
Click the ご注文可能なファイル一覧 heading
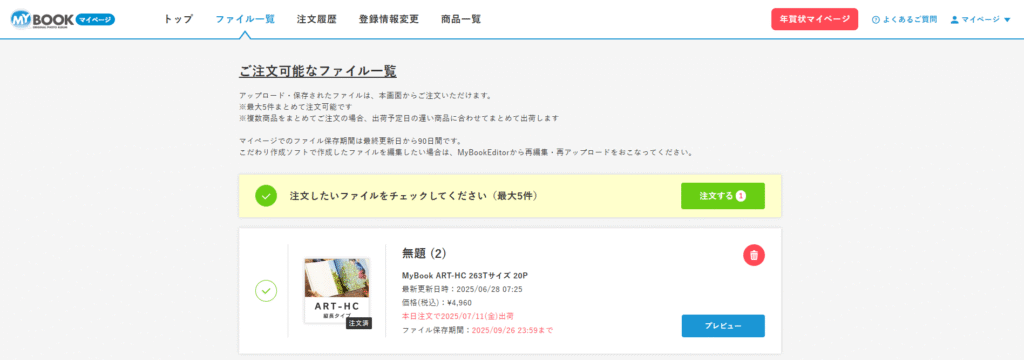pos(318,71)
